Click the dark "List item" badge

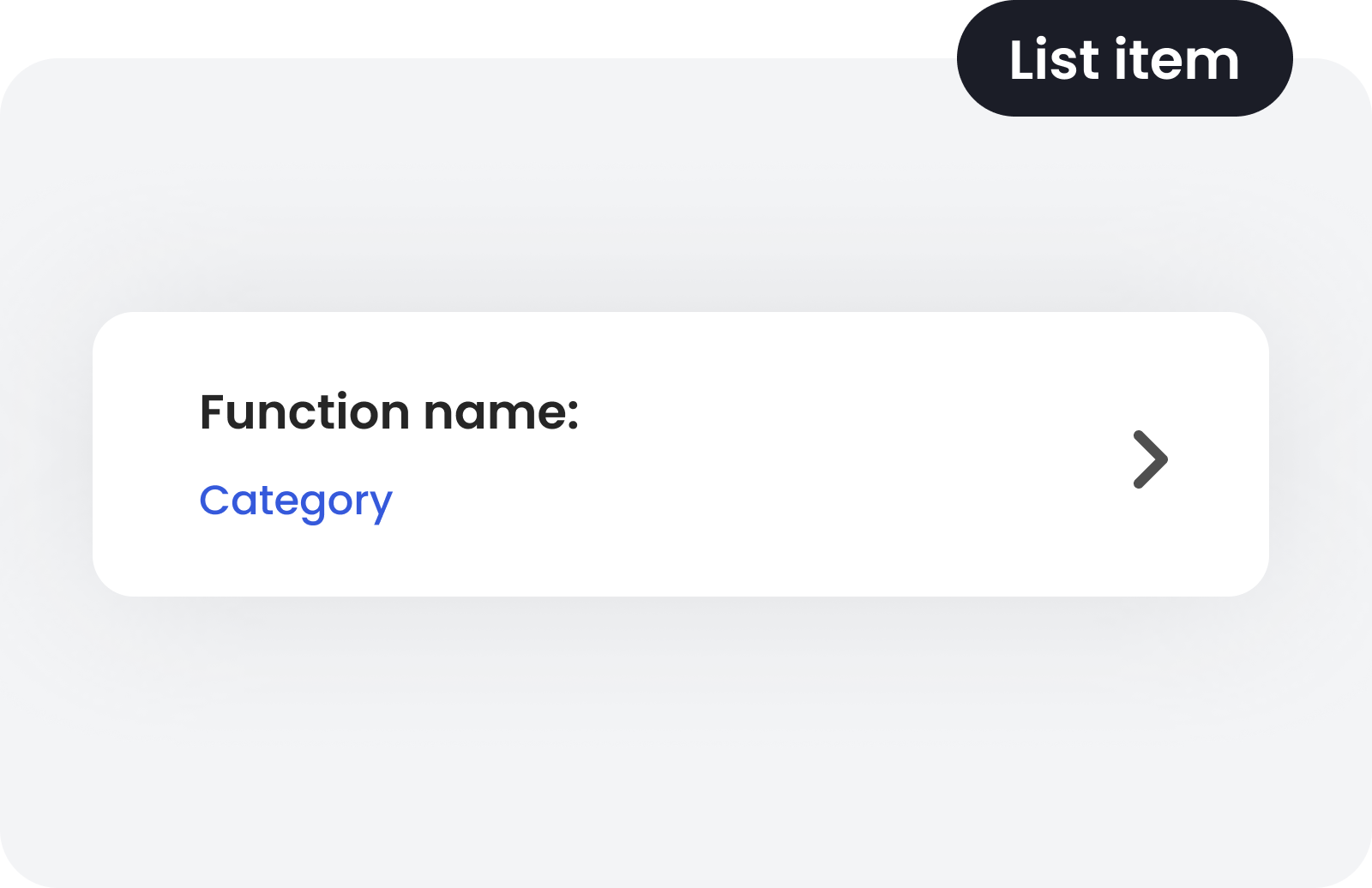click(x=1124, y=60)
